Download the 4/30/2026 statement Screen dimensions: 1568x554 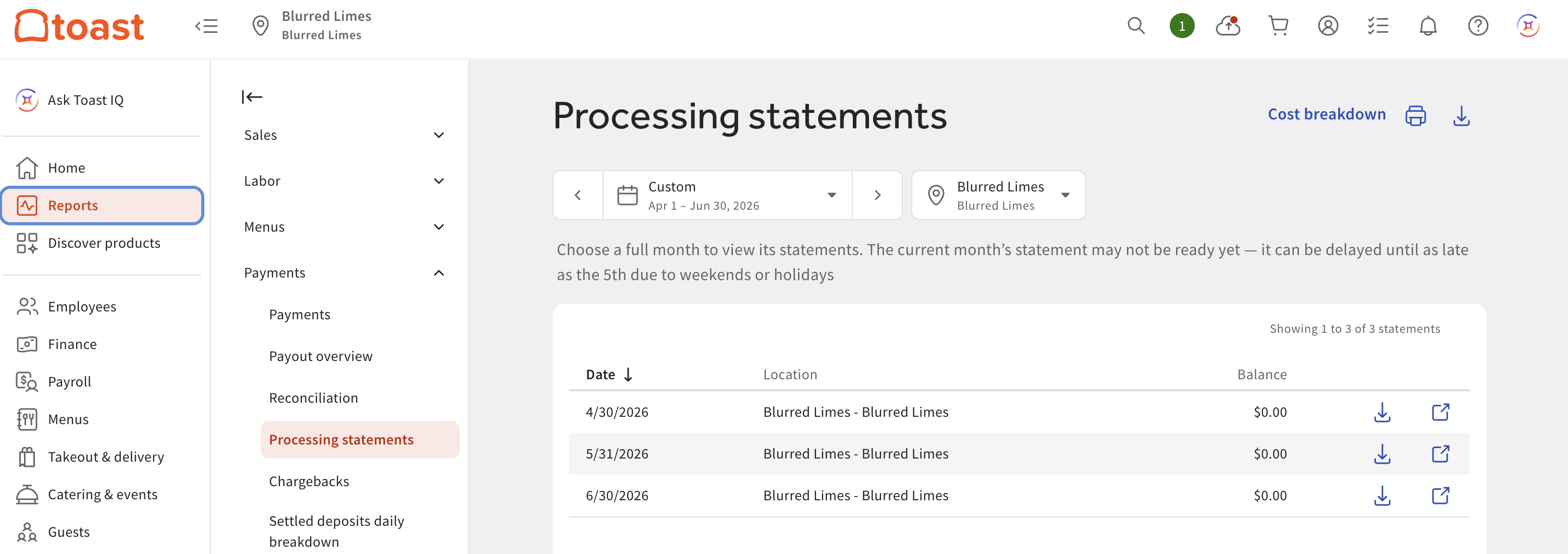(x=1382, y=412)
